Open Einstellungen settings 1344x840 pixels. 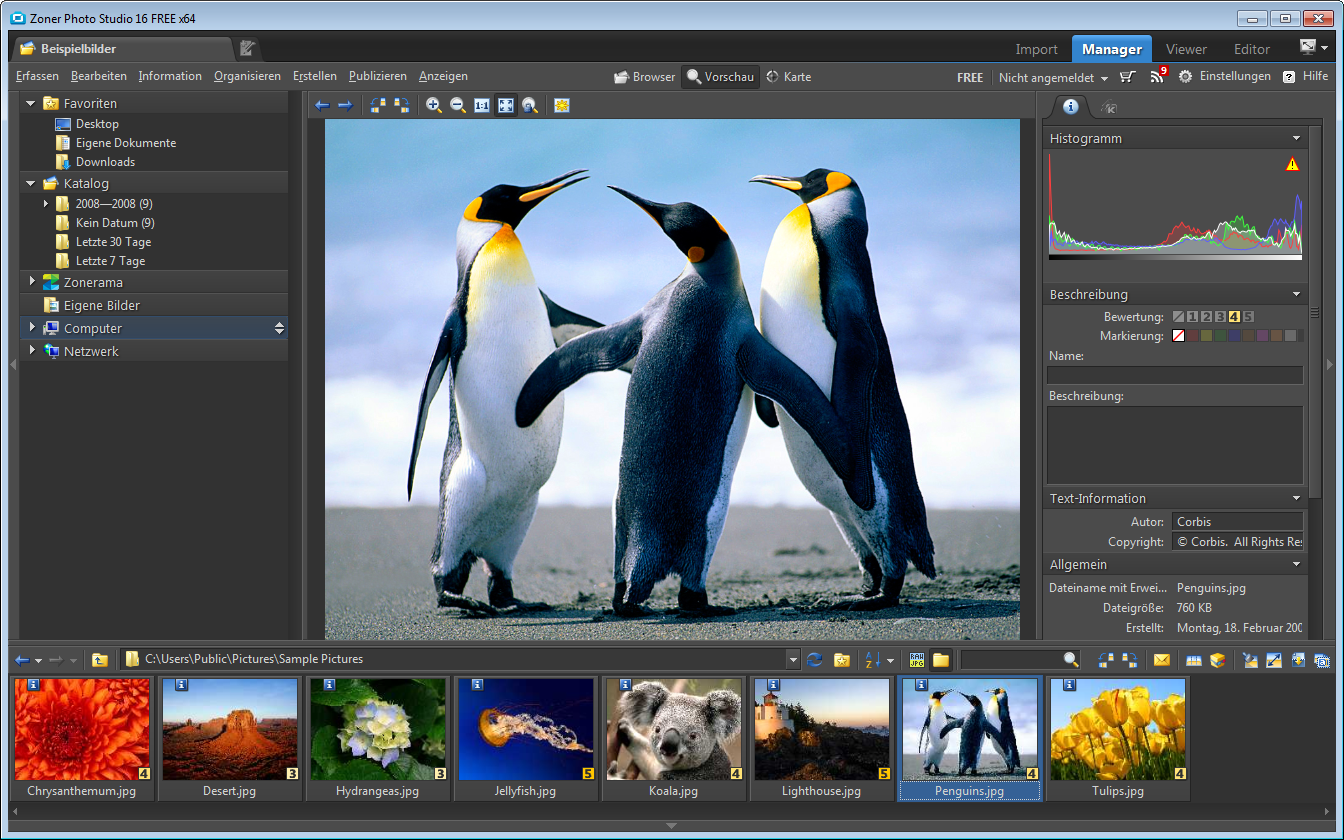tap(1224, 76)
